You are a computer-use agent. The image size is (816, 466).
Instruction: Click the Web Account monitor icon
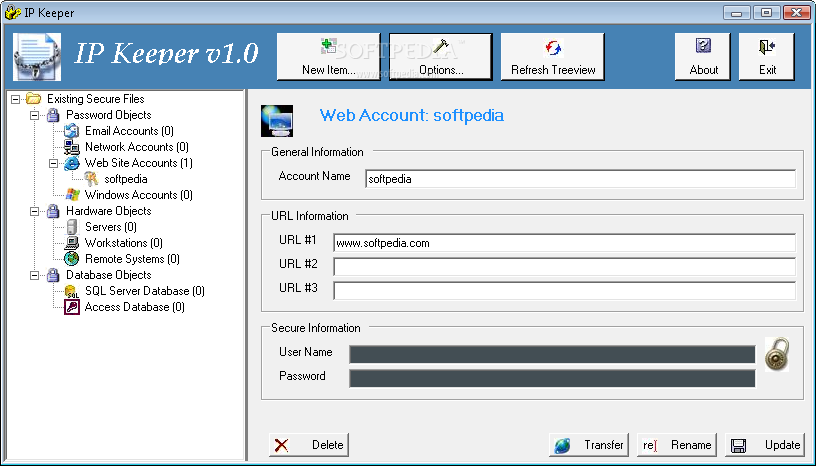(277, 121)
